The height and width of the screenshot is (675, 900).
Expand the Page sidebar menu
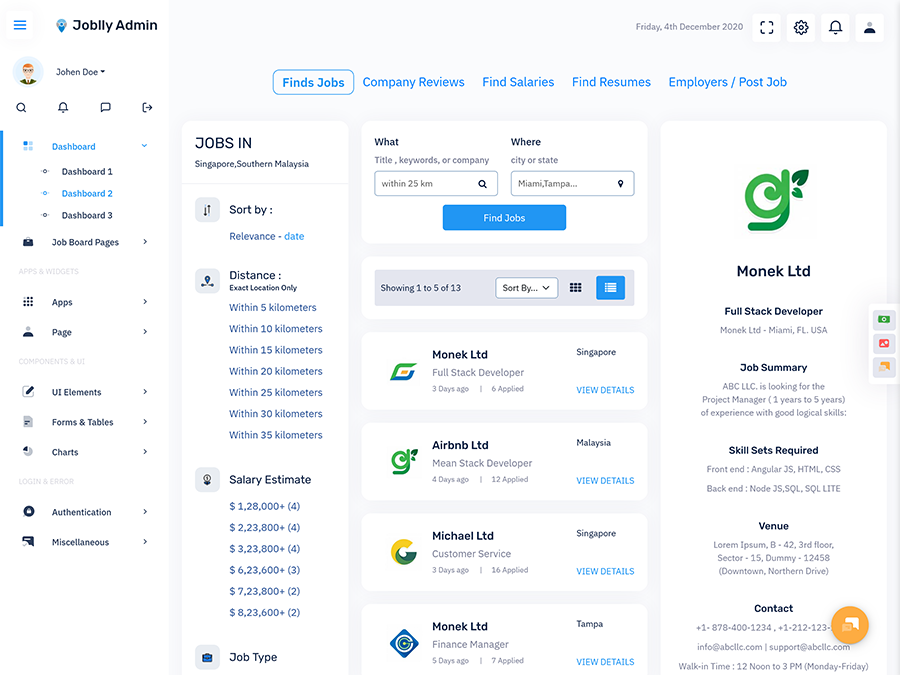(85, 332)
